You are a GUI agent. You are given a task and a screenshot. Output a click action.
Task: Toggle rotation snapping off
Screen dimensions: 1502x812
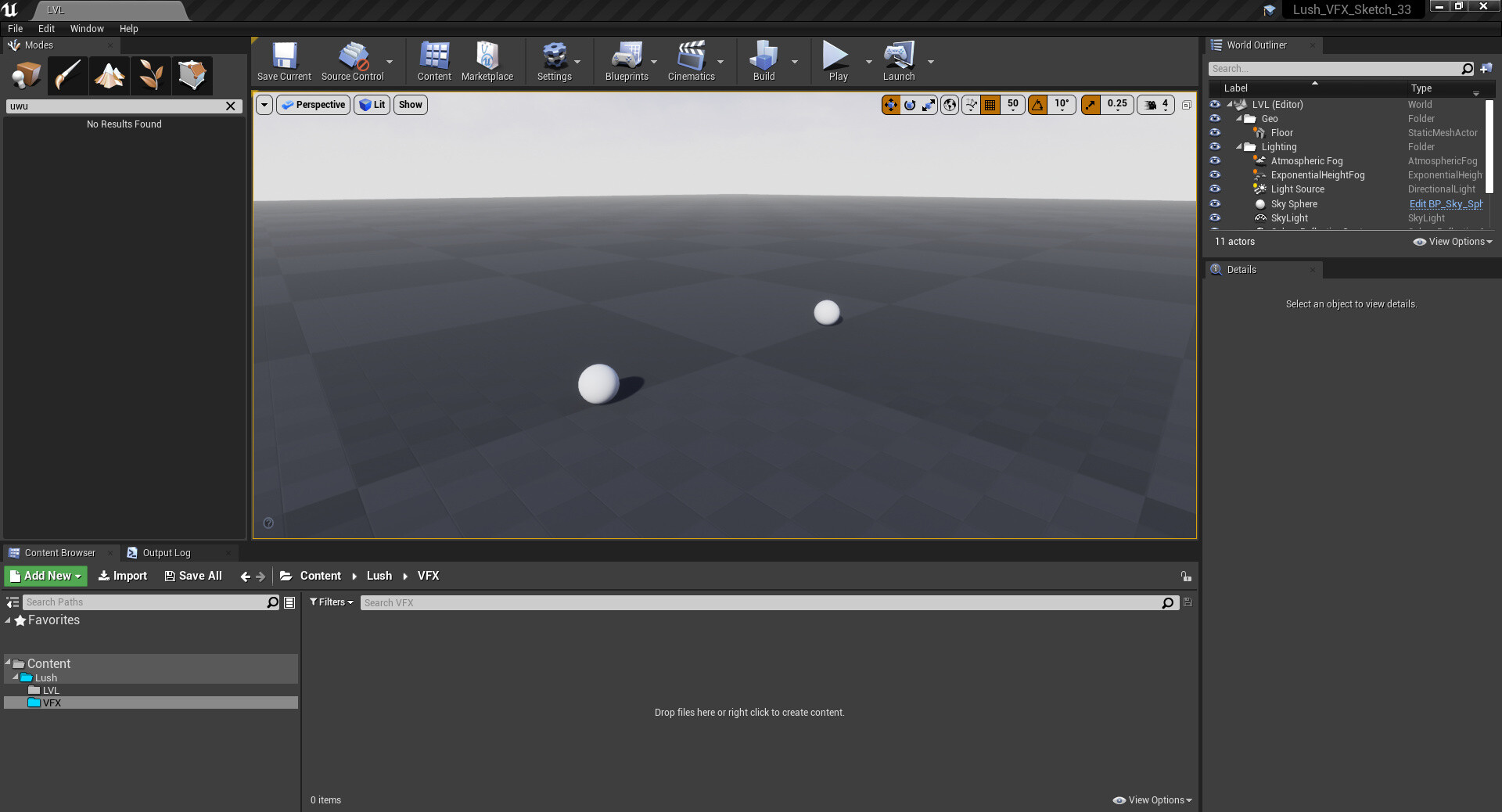click(x=1037, y=104)
